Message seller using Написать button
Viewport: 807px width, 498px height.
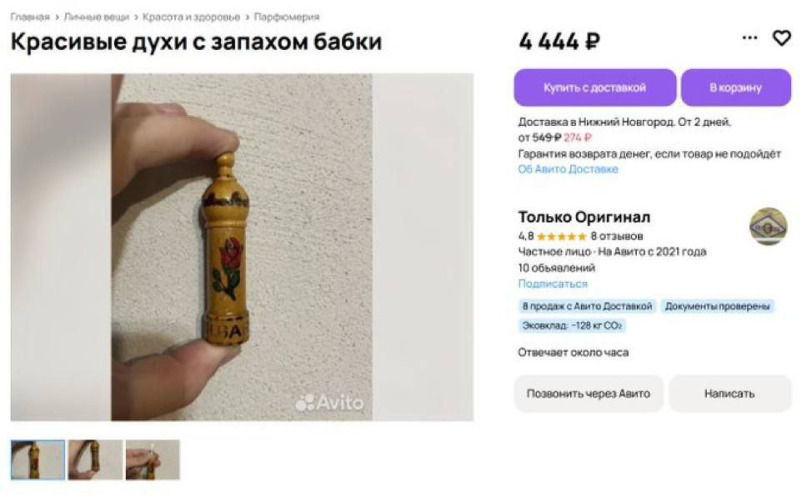coord(729,394)
